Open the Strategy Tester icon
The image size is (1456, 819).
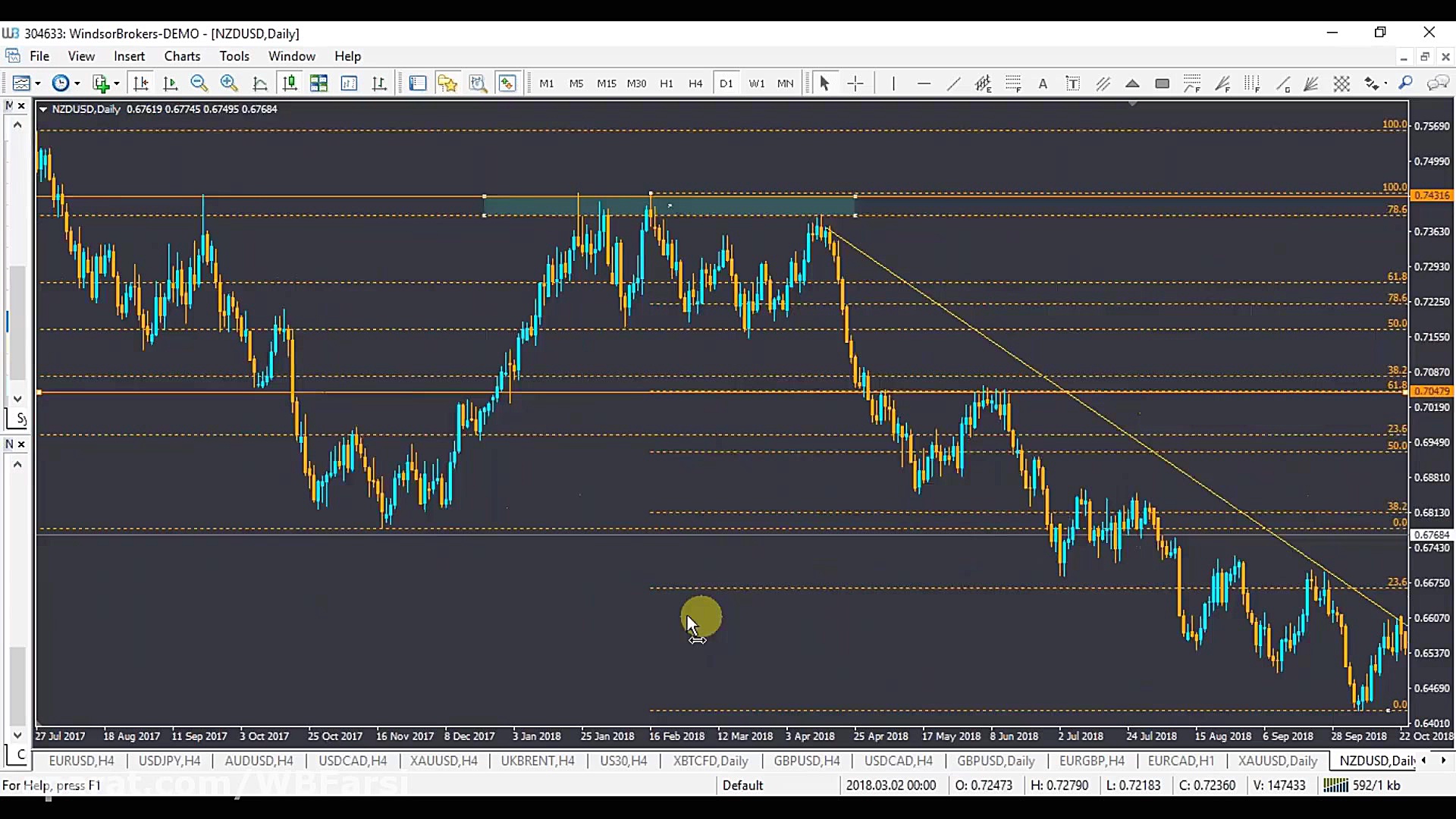coord(478,83)
